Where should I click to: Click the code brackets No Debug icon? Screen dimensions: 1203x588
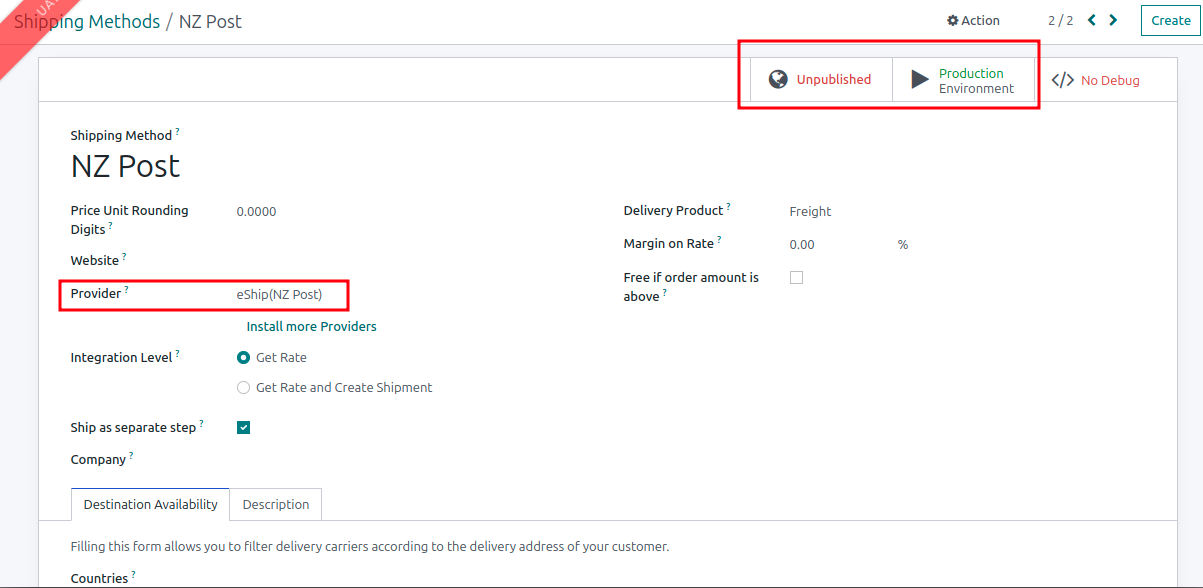(1062, 80)
